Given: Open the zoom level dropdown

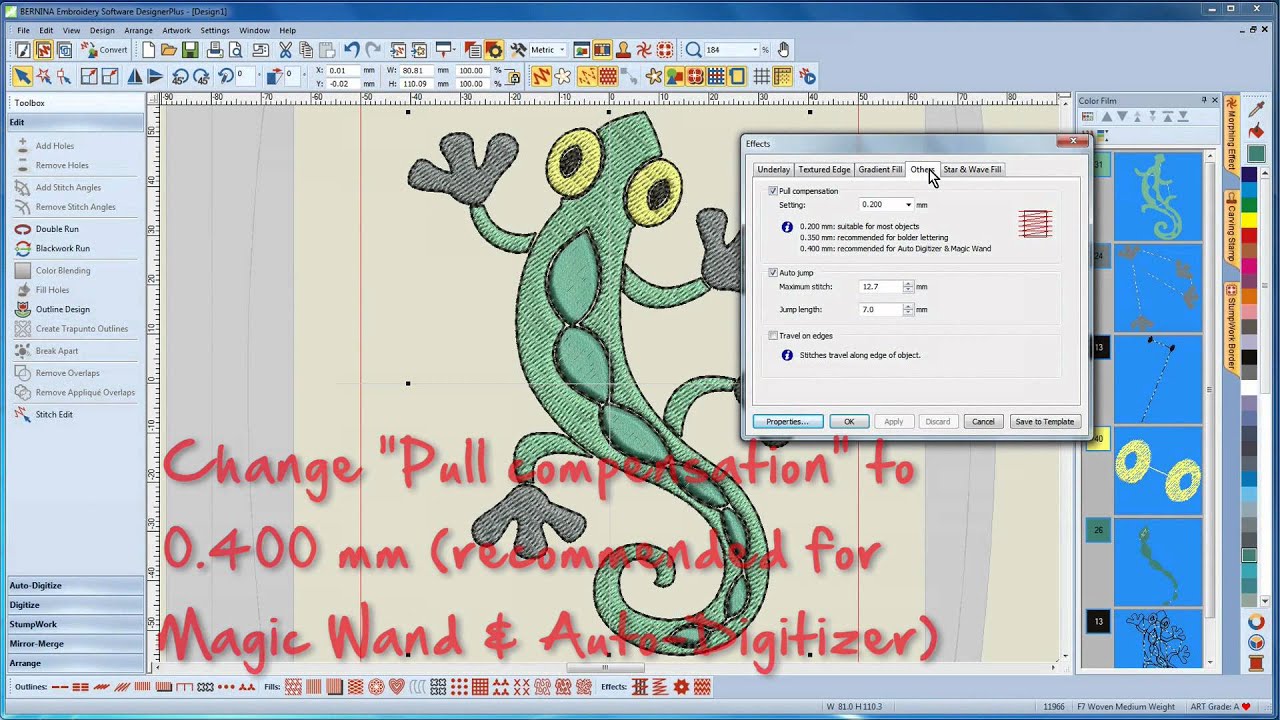Looking at the screenshot, I should (x=755, y=50).
